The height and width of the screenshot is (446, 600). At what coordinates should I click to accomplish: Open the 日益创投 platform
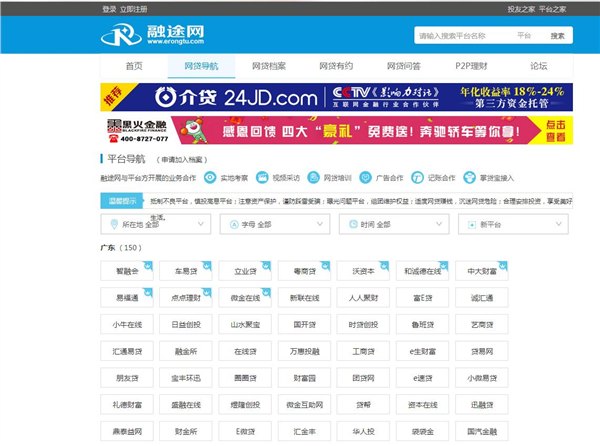tap(186, 324)
